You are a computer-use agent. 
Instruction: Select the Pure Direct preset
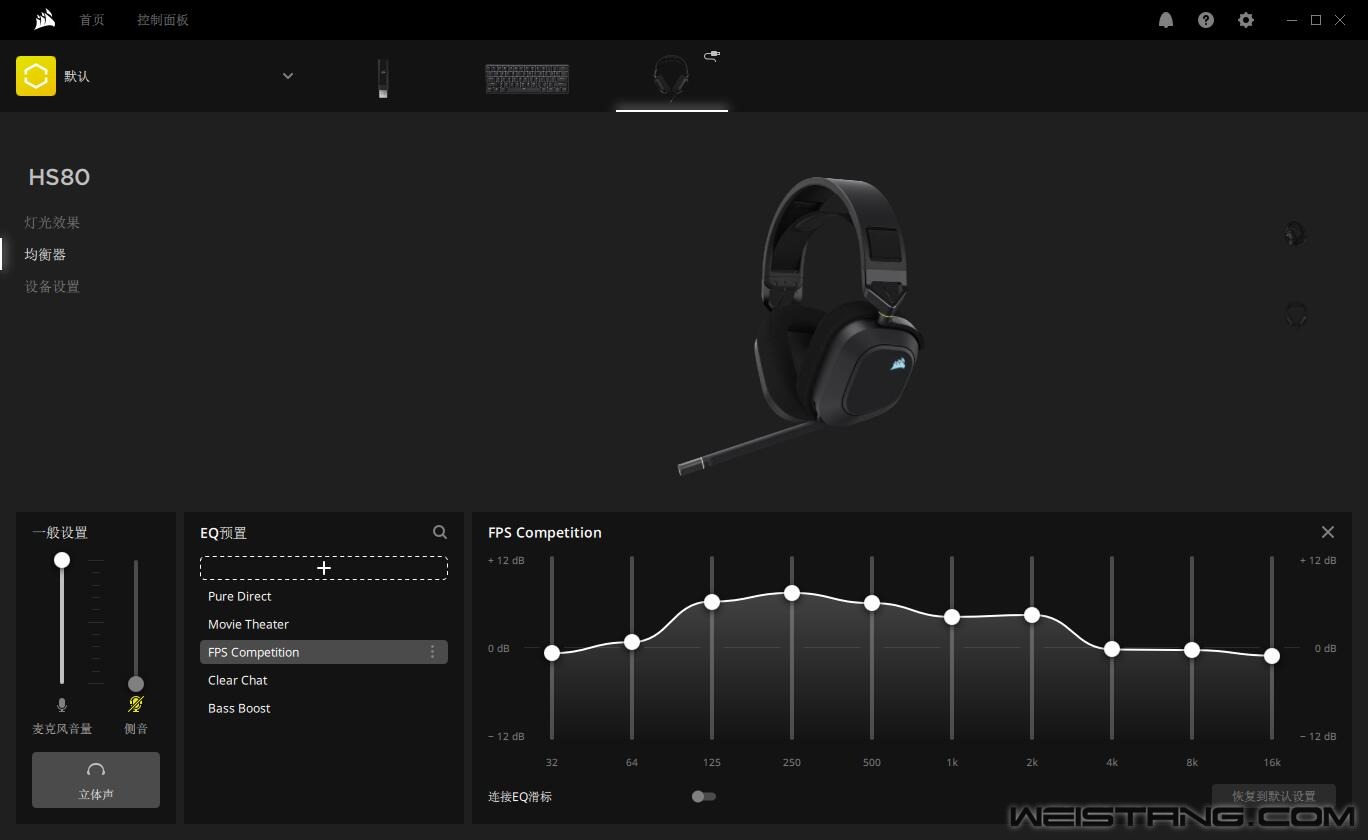(x=324, y=596)
